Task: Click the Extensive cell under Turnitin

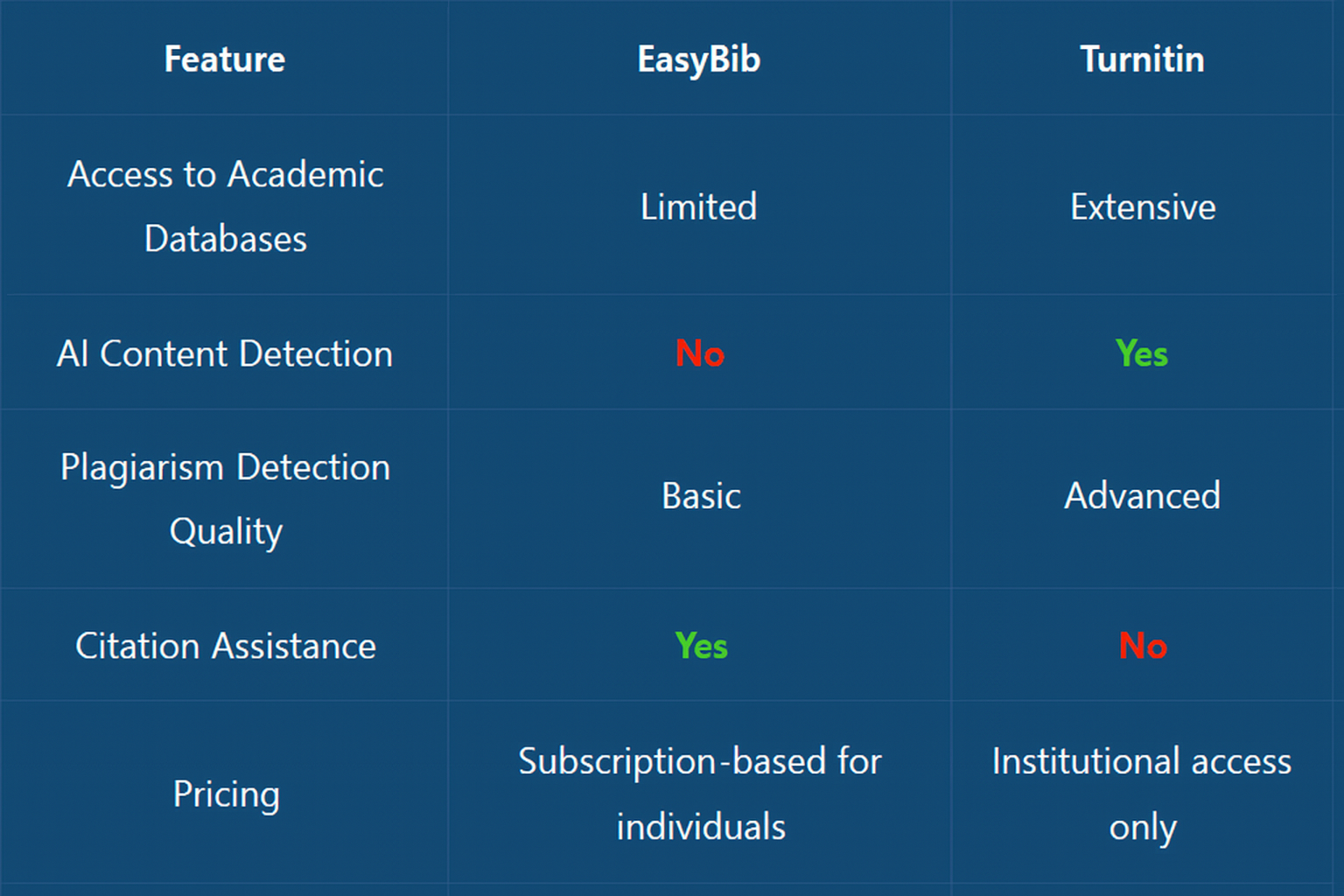Action: point(1142,207)
